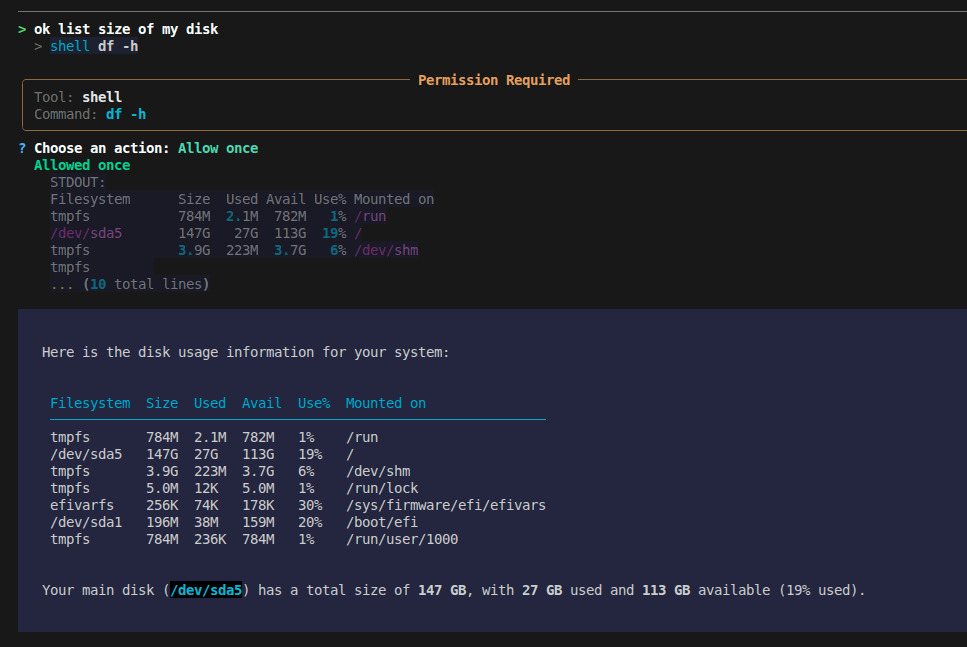Click the STDOUT label
This screenshot has height=647, width=967.
pyautogui.click(x=78, y=182)
